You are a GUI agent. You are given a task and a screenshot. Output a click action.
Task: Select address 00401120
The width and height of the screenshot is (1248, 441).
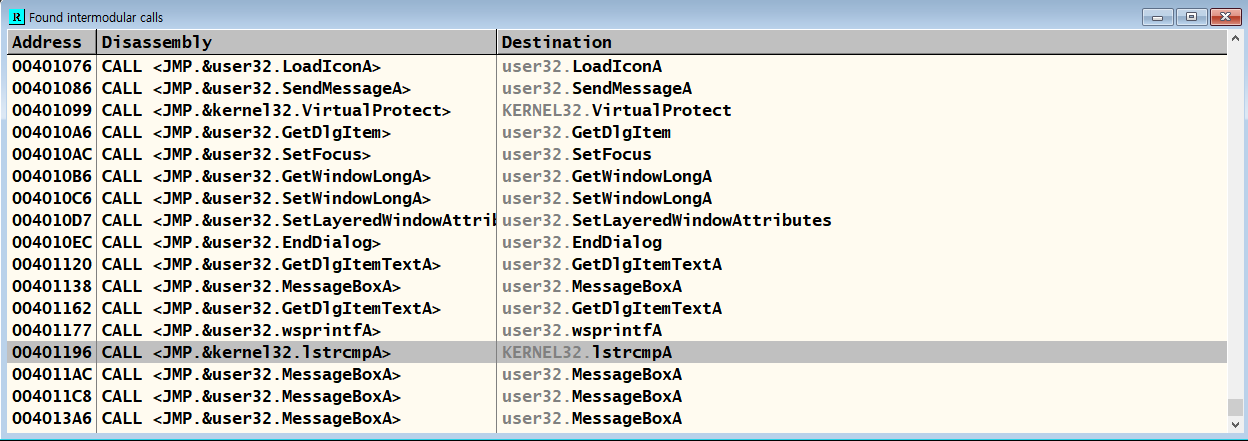(52, 264)
